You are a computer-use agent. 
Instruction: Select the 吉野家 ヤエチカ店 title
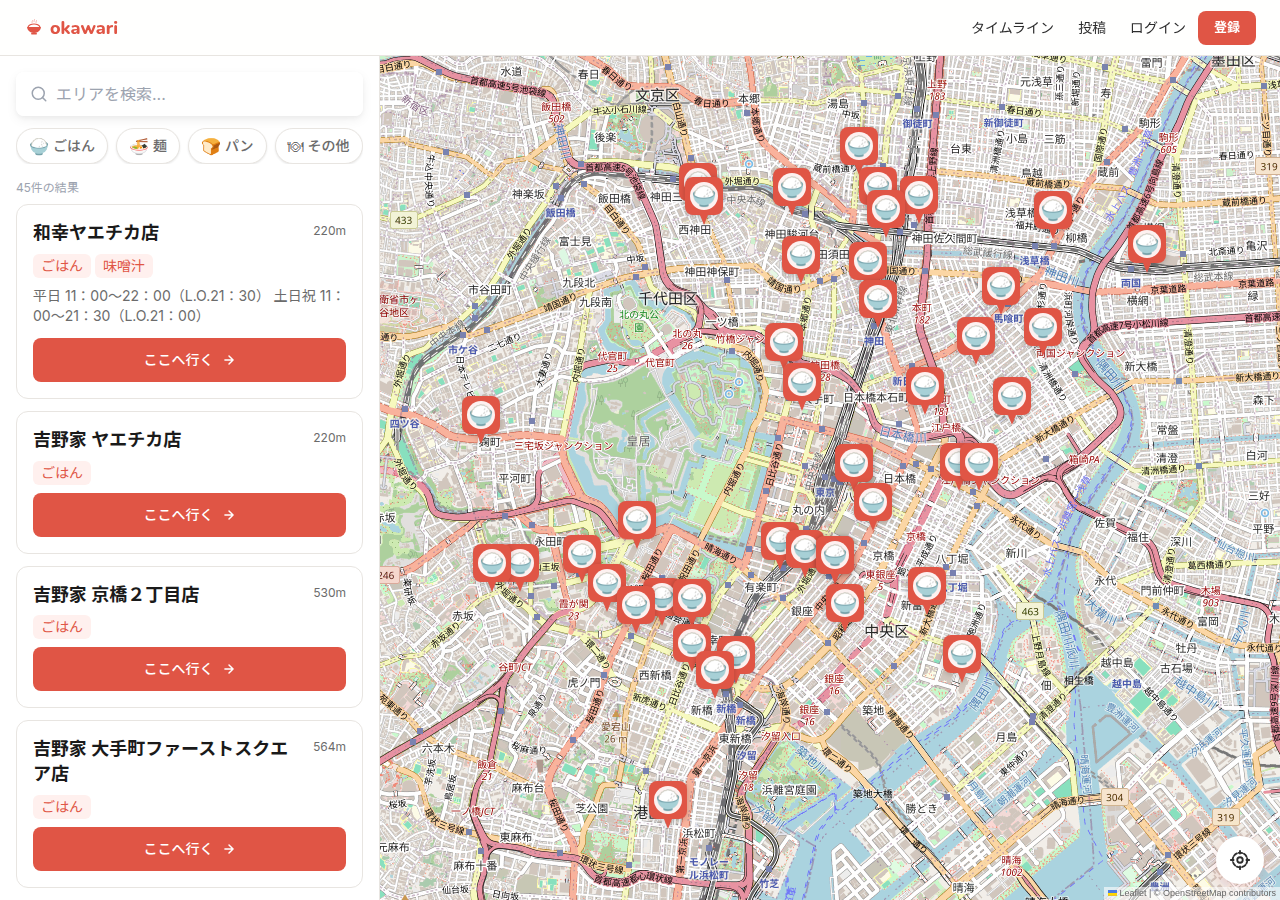(x=107, y=439)
